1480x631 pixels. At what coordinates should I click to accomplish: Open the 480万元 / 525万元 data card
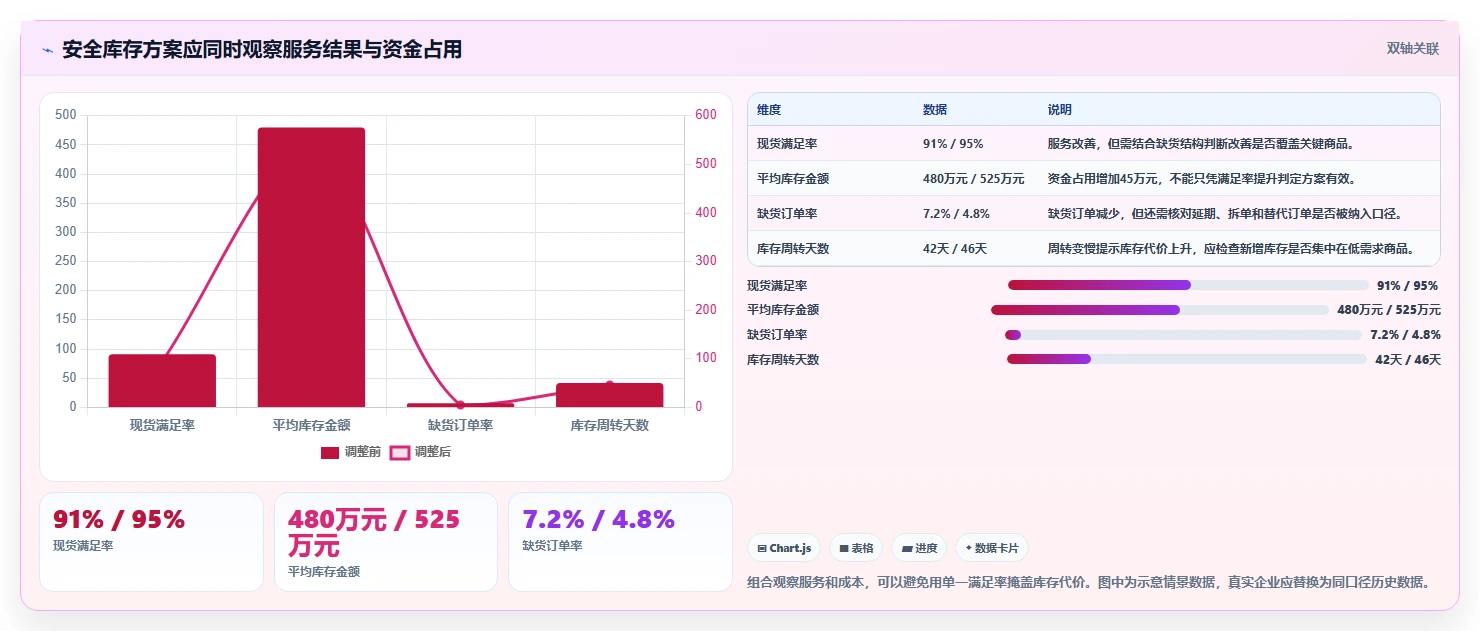386,542
